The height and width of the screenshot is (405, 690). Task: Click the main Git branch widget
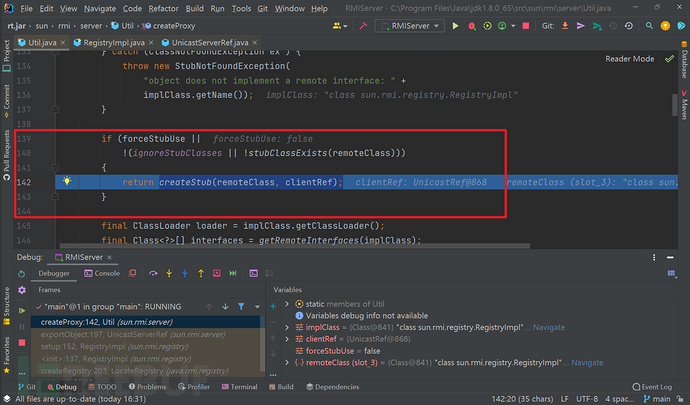tap(657, 399)
